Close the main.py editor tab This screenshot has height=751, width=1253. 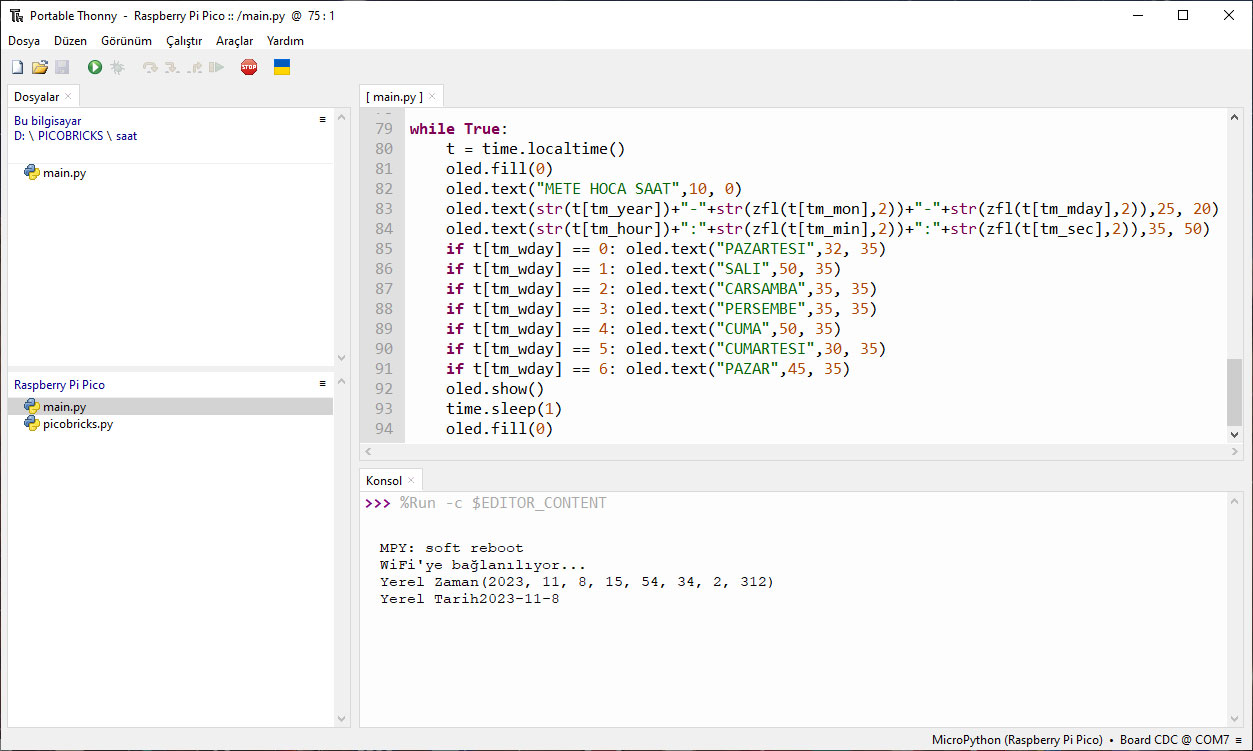[433, 97]
